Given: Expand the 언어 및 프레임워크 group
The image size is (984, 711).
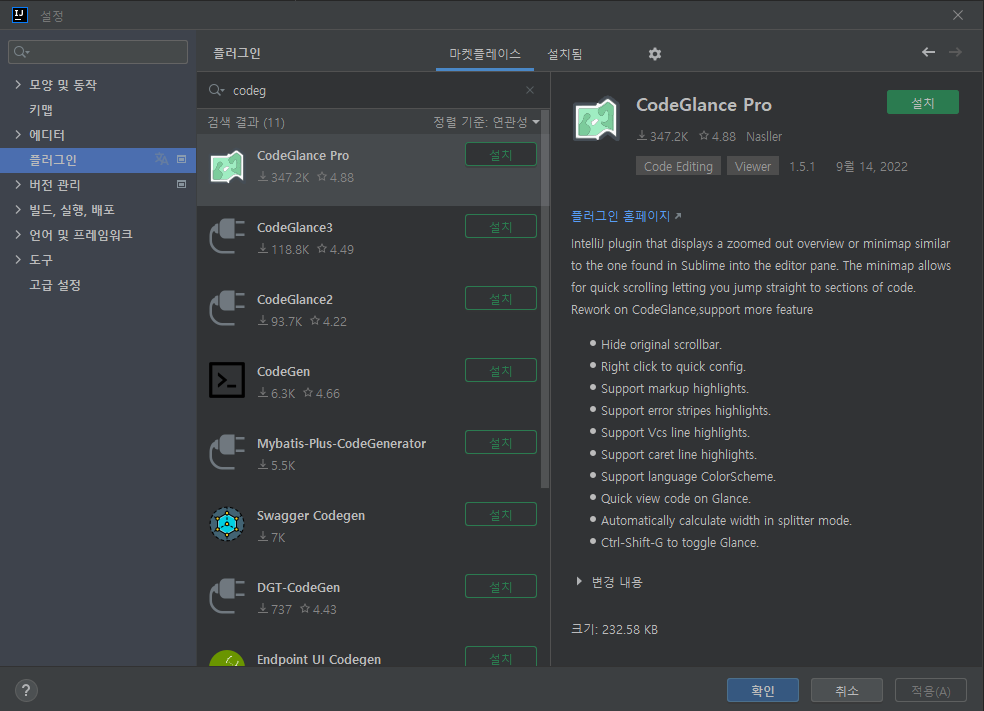Looking at the screenshot, I should coord(18,235).
